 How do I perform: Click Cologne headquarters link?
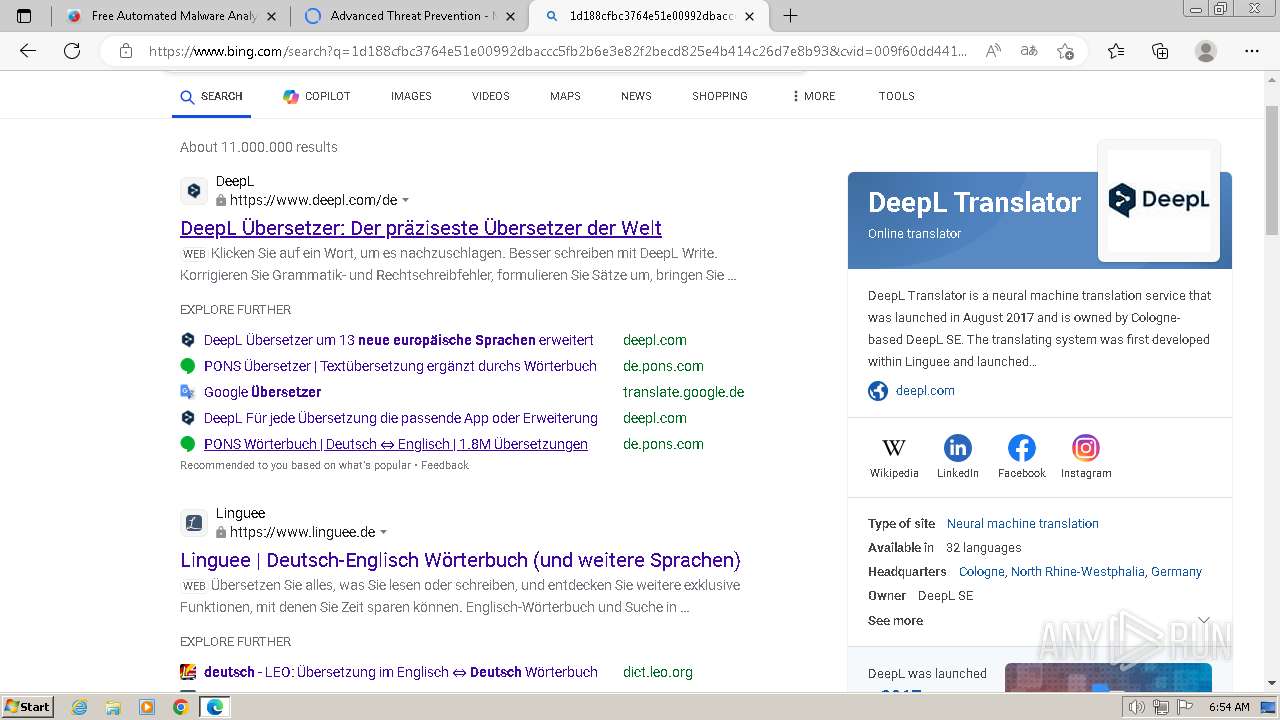coord(981,572)
